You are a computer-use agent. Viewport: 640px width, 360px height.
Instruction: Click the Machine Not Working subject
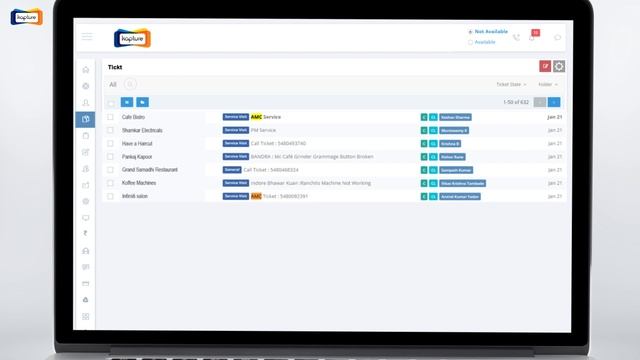(311, 183)
